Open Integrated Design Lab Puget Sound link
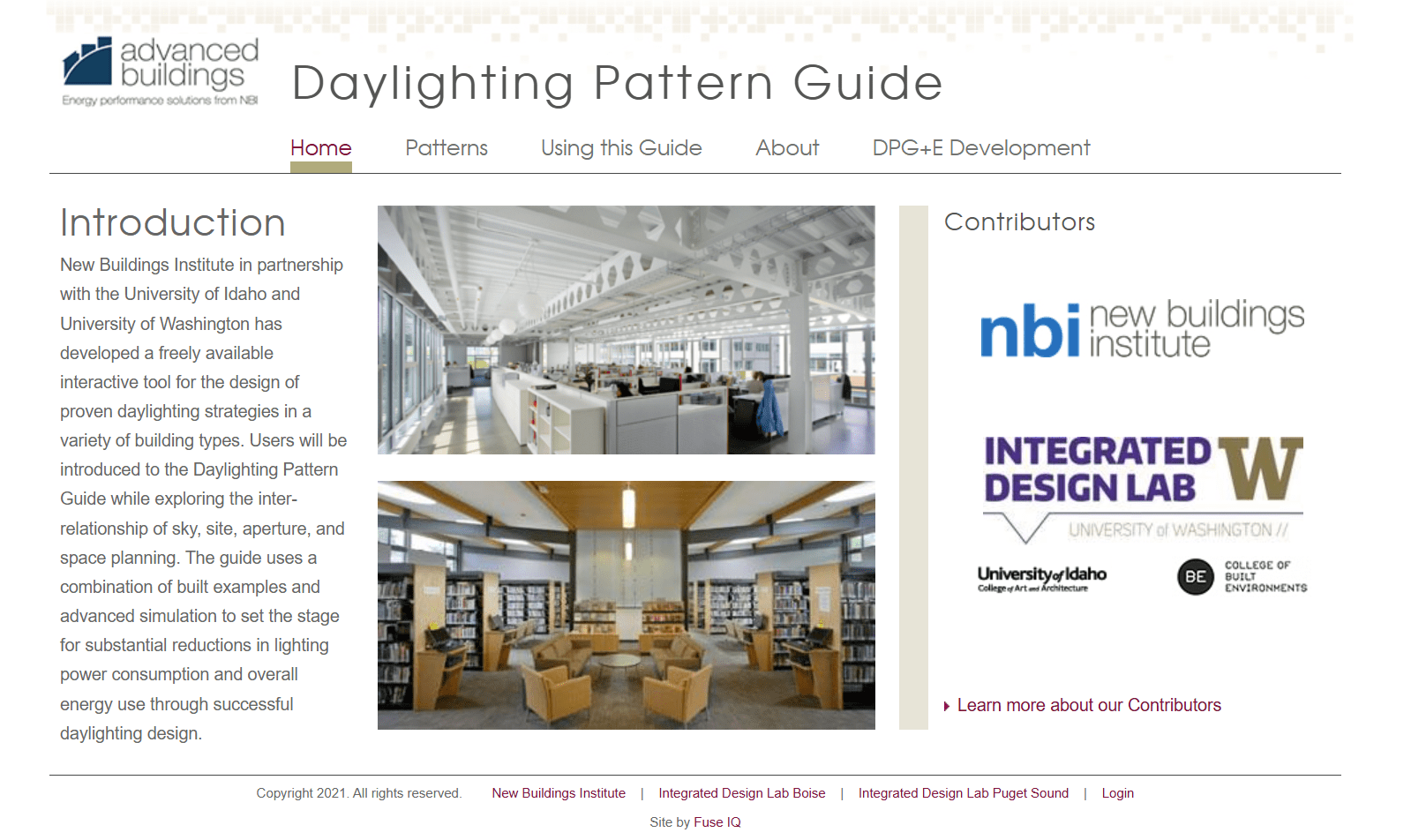The width and height of the screenshot is (1426, 840). pyautogui.click(x=964, y=793)
